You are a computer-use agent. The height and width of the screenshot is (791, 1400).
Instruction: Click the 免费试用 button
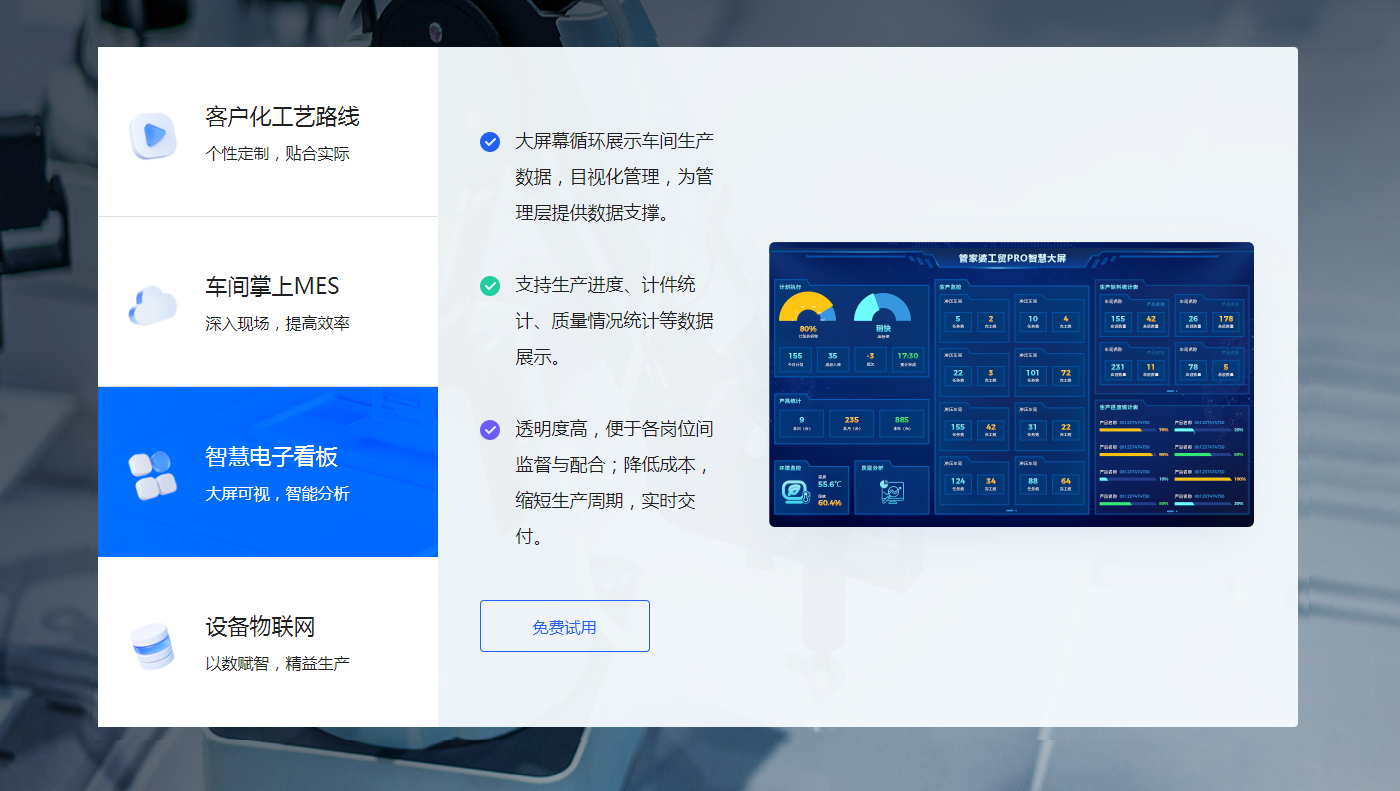[x=565, y=627]
